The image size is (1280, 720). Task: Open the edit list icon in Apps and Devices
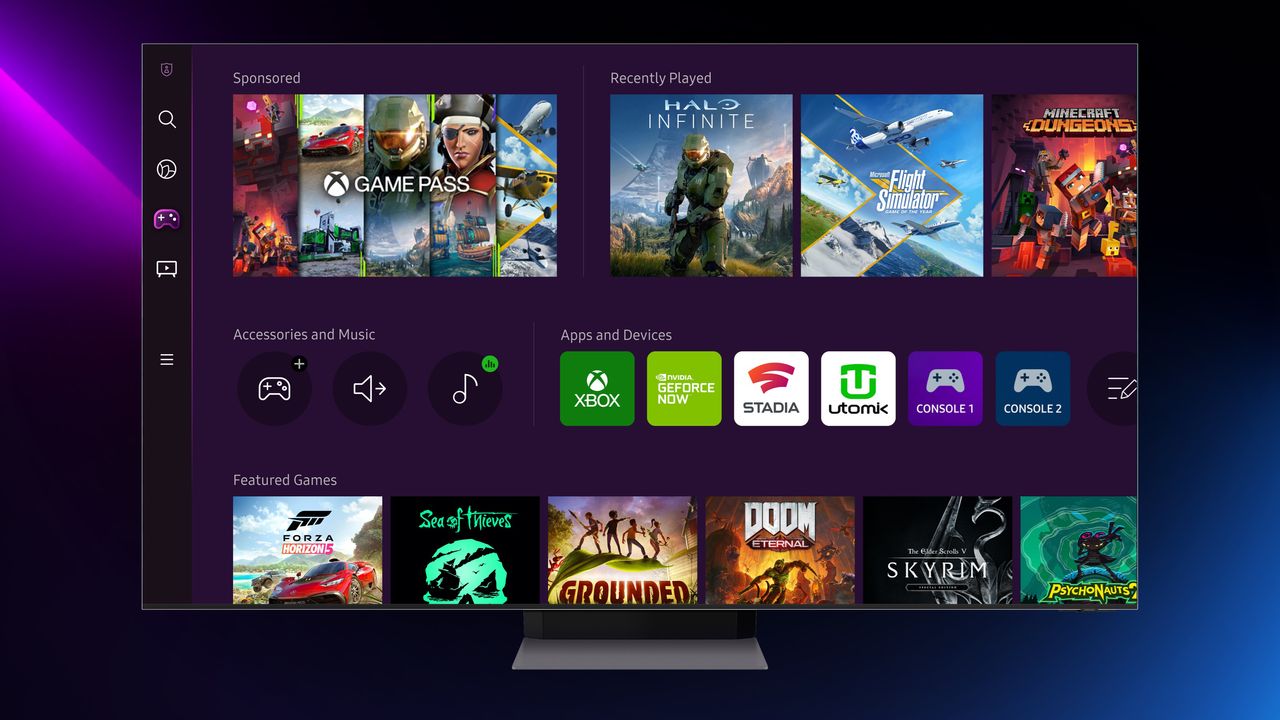pyautogui.click(x=1113, y=389)
